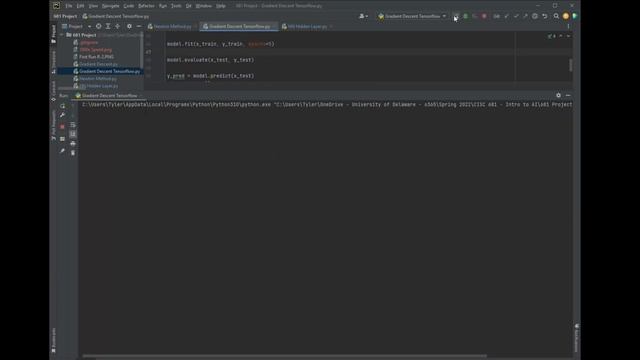The height and width of the screenshot is (360, 640).
Task: Click the Git history clock icon
Action: click(535, 16)
